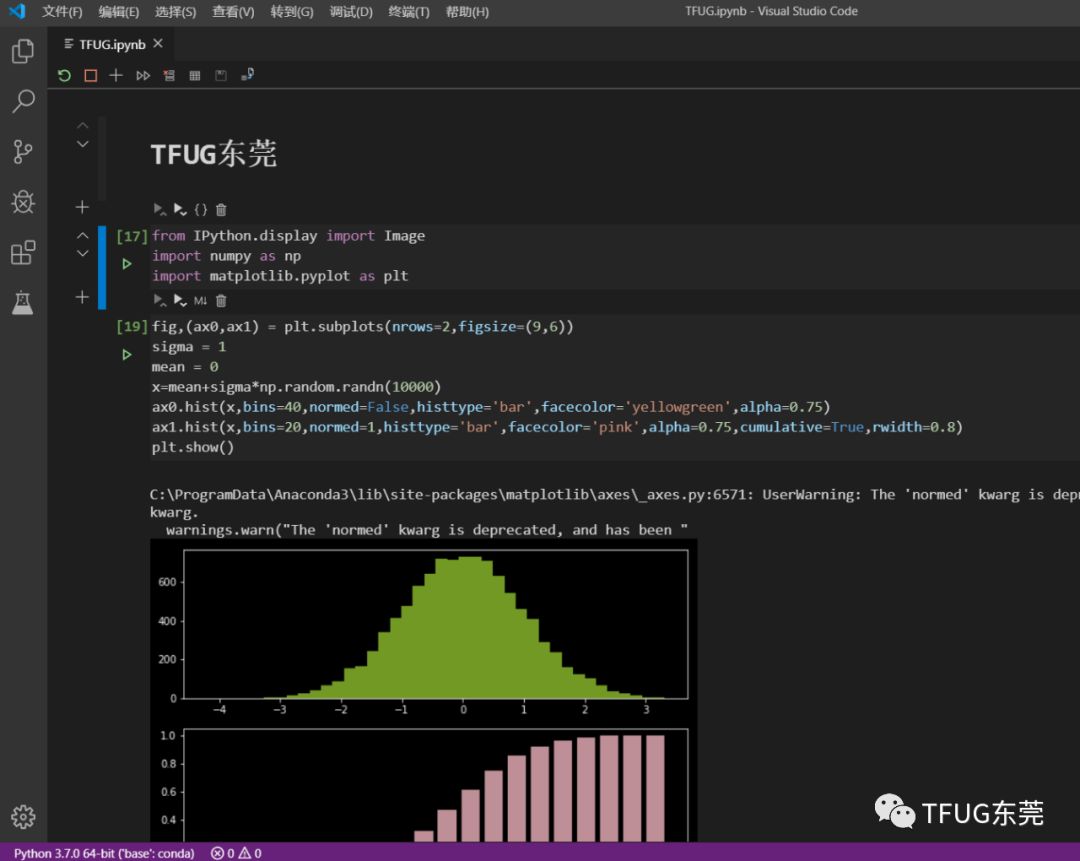Click the 'sigma = 1' code line
The image size is (1080, 861).
click(x=189, y=346)
